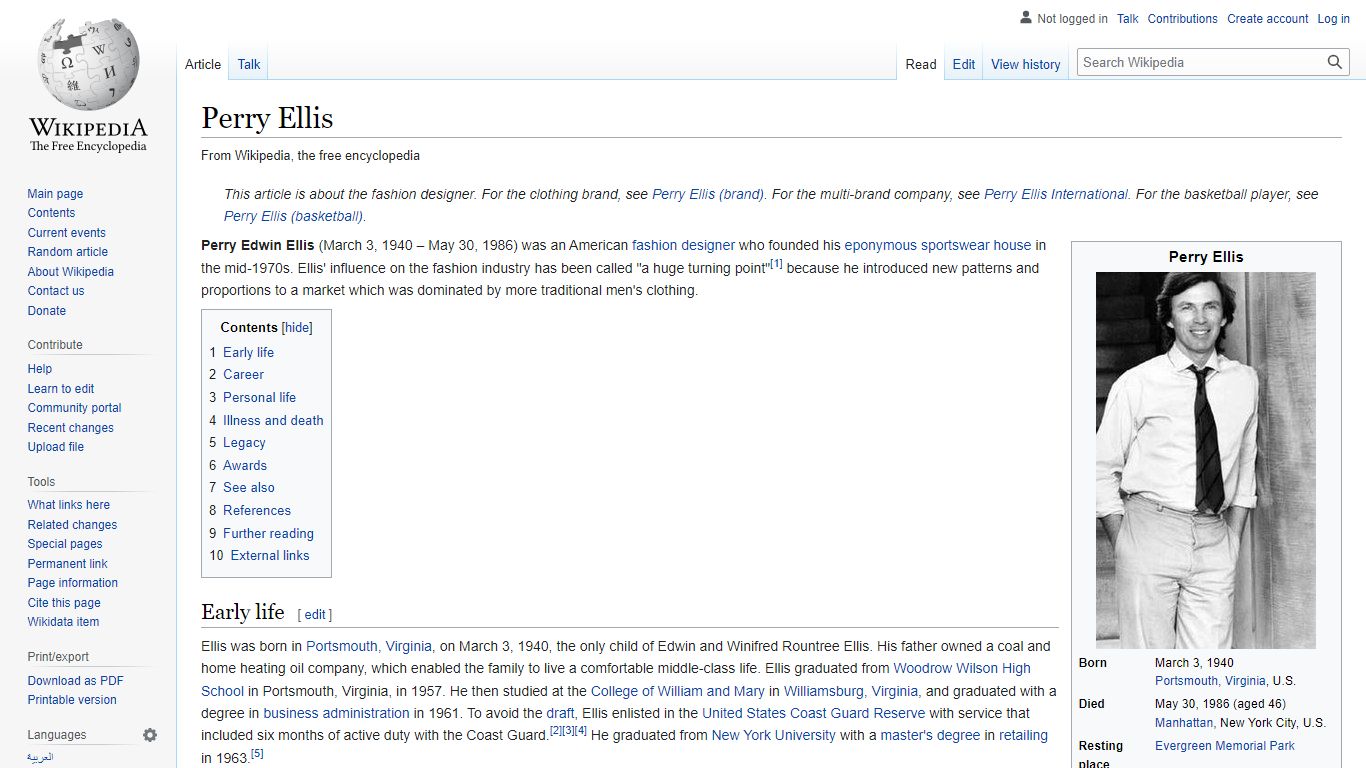
Task: Open Contents in the sidebar
Action: click(51, 213)
